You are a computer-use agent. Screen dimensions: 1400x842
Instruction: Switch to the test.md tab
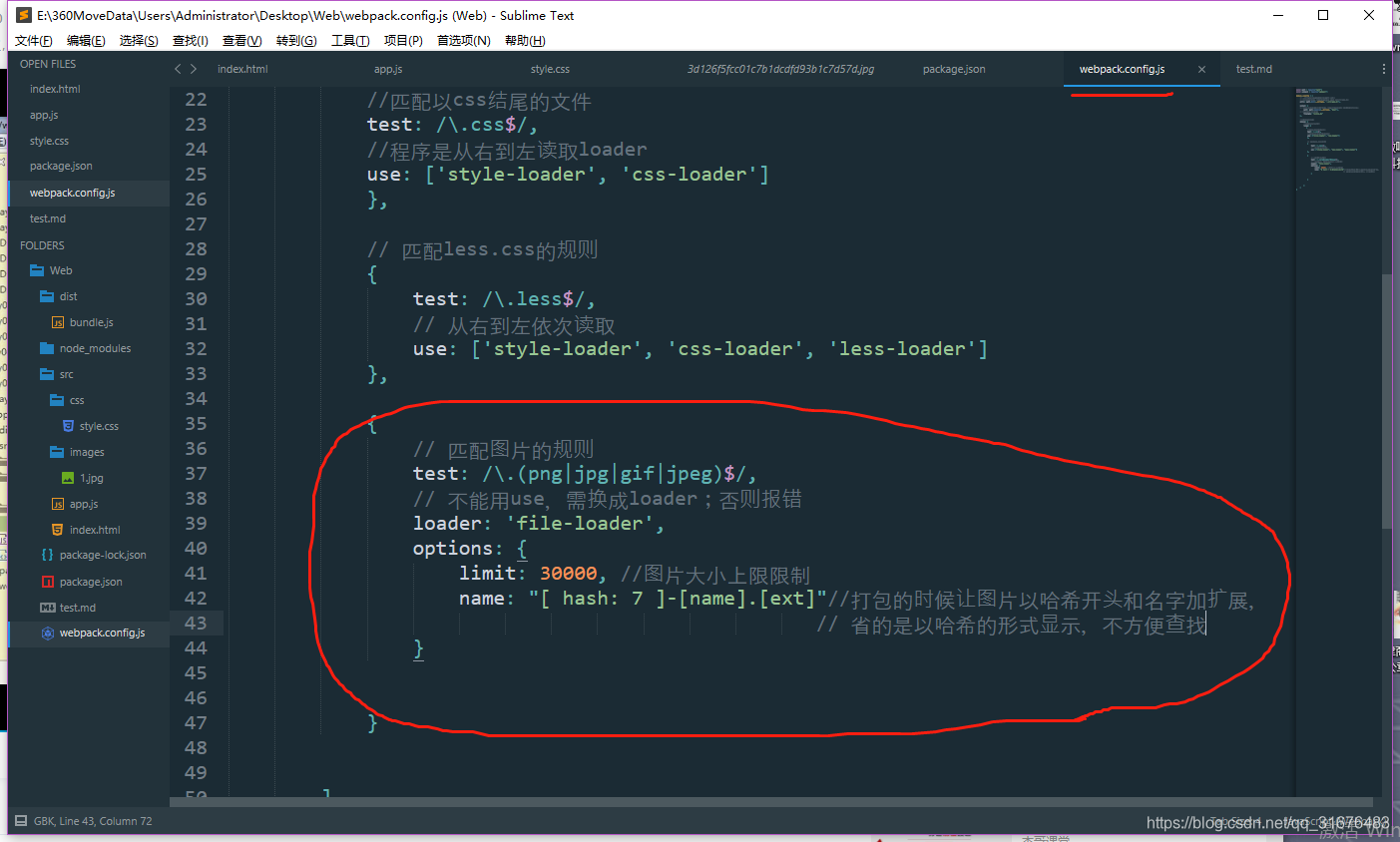(x=1253, y=69)
